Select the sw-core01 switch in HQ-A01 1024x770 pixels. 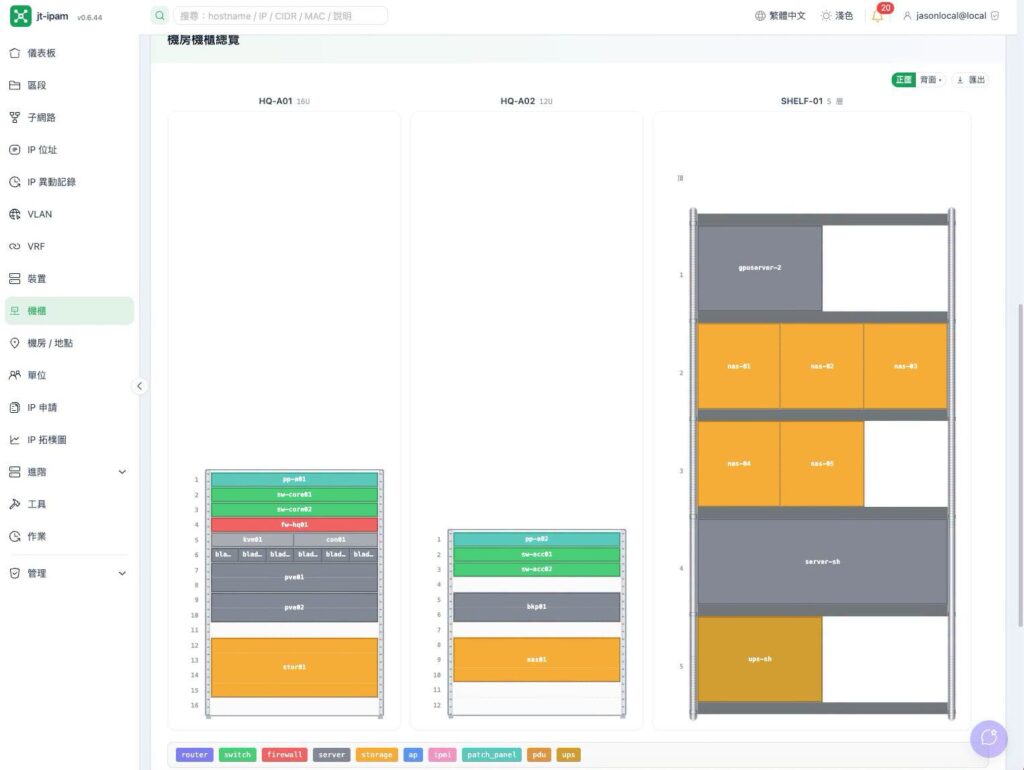coord(295,494)
